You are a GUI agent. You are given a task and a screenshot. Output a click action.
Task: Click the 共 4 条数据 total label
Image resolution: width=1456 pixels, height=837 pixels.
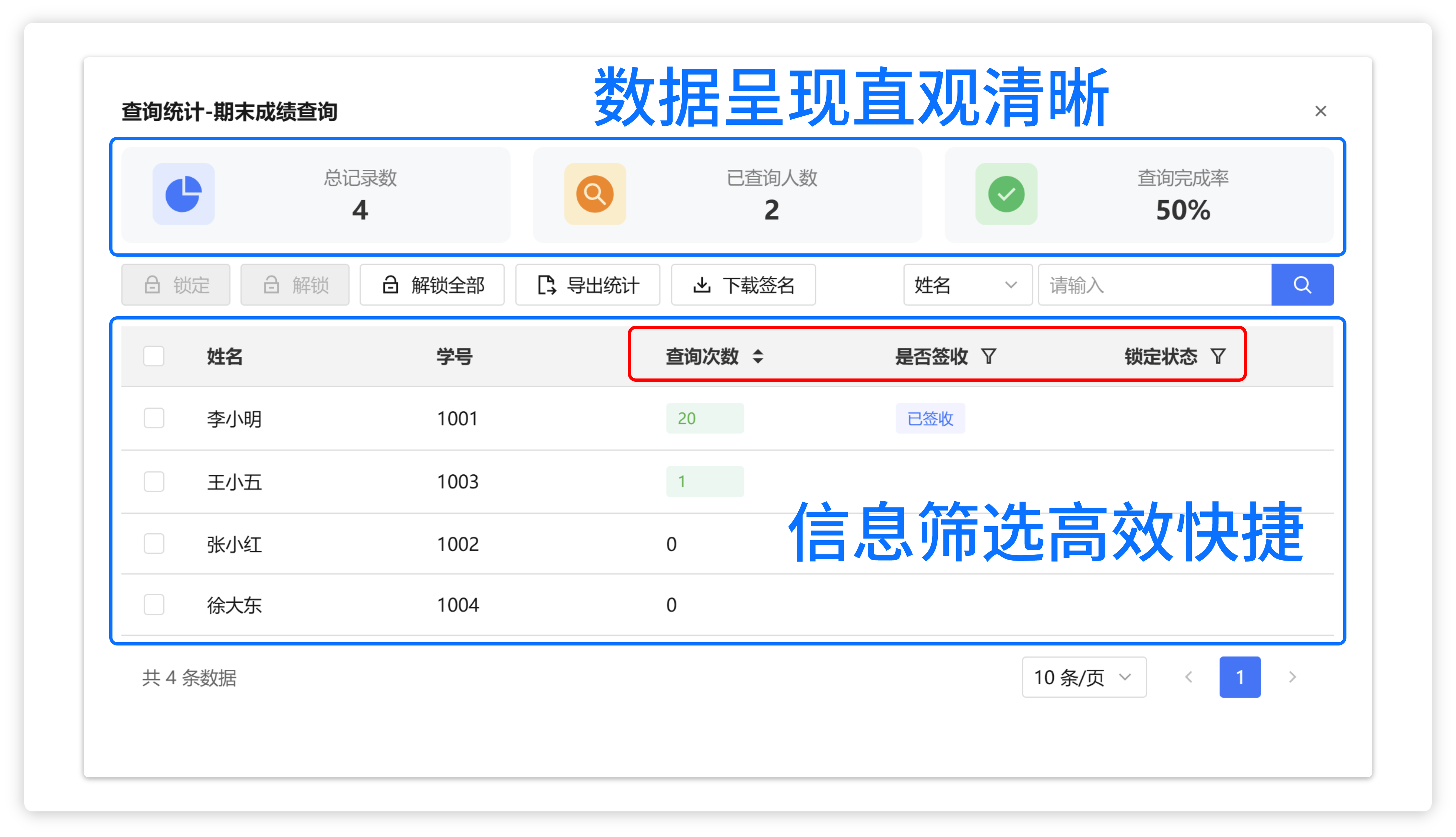pos(189,678)
